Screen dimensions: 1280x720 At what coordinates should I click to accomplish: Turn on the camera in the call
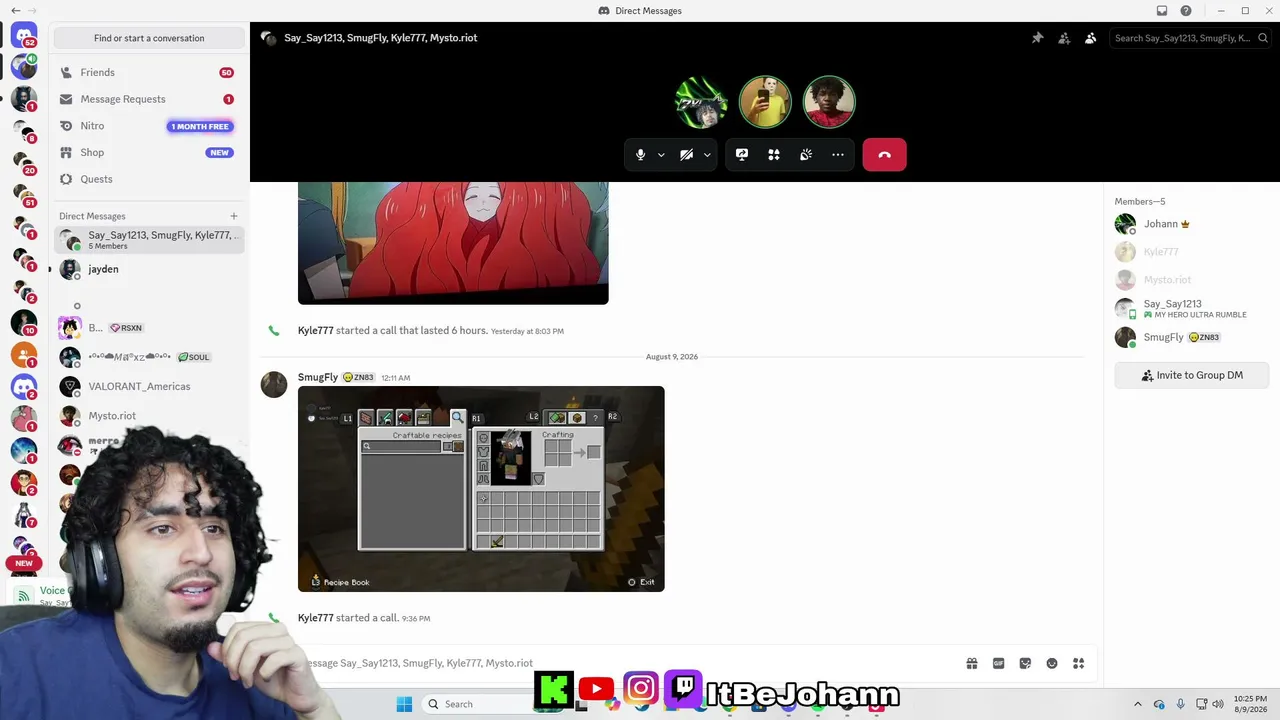click(687, 155)
